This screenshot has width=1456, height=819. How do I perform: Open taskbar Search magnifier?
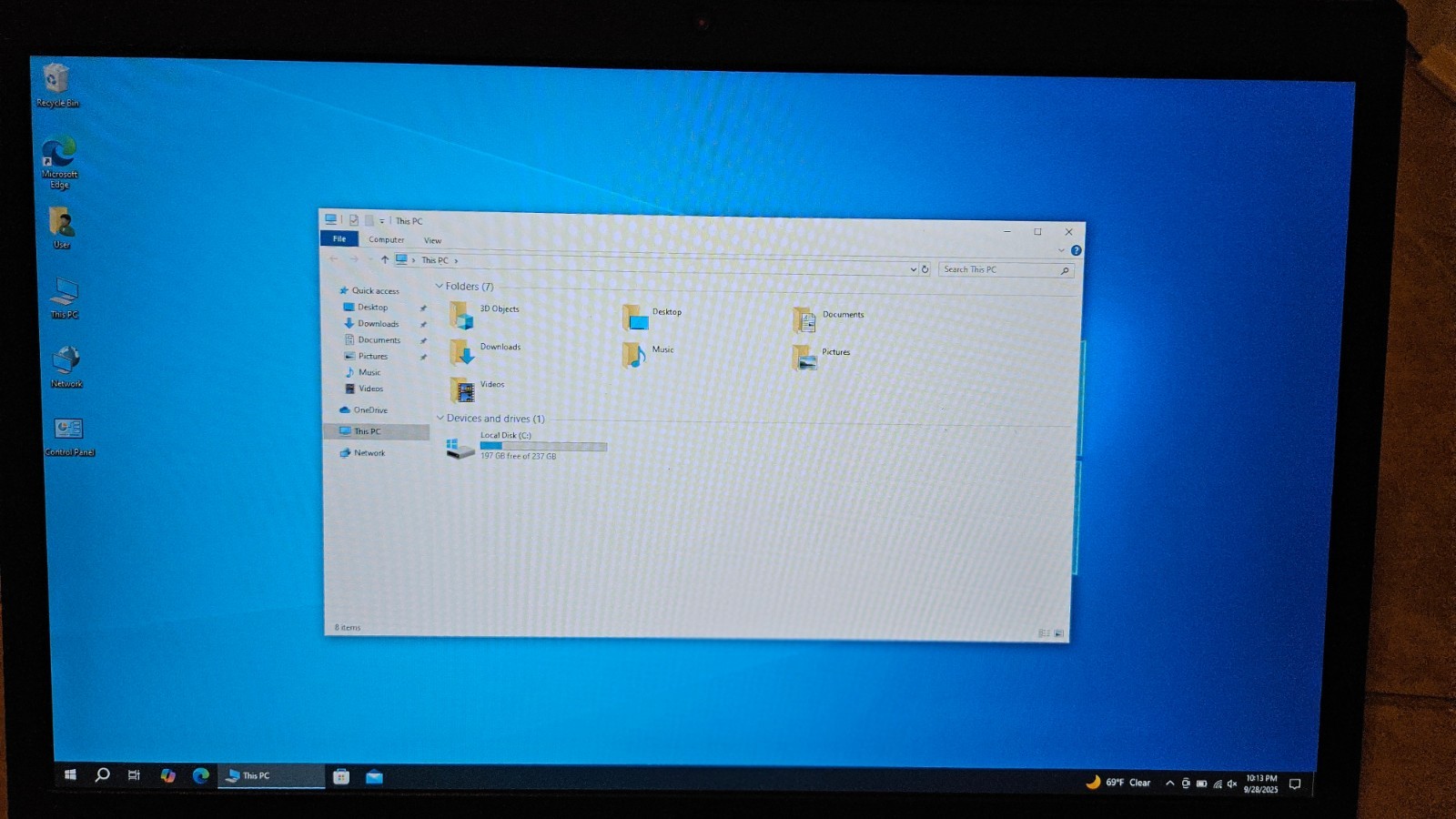102,774
